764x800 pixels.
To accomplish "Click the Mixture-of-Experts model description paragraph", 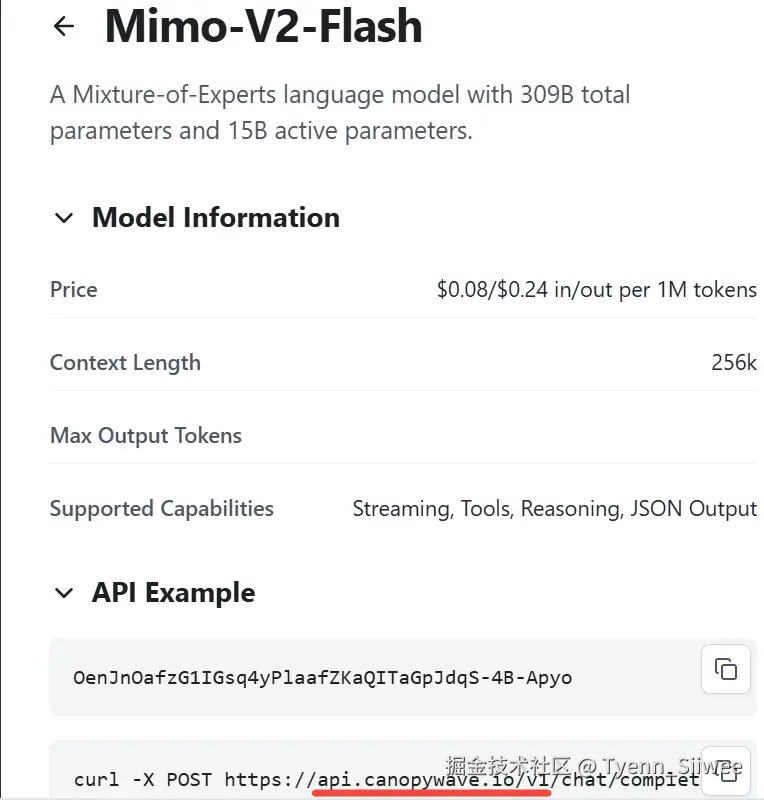I will point(340,113).
